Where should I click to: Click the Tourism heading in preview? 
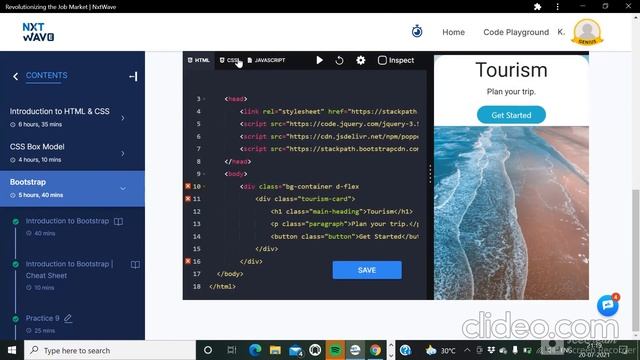point(511,70)
